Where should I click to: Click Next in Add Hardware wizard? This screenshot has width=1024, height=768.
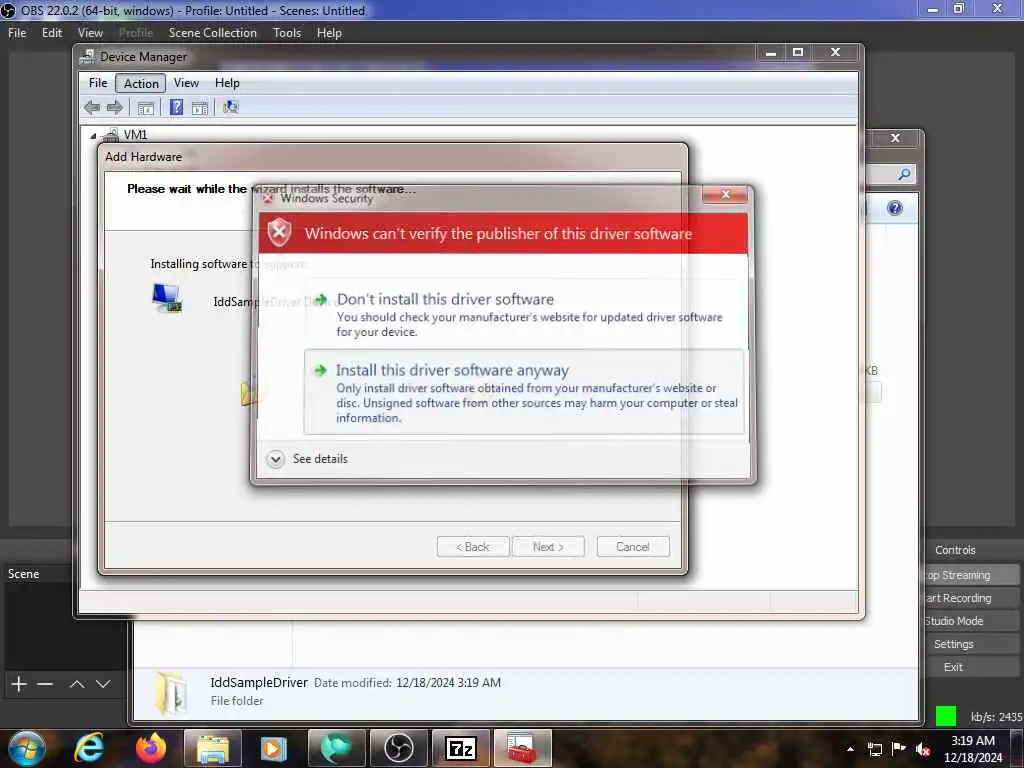tap(548, 547)
